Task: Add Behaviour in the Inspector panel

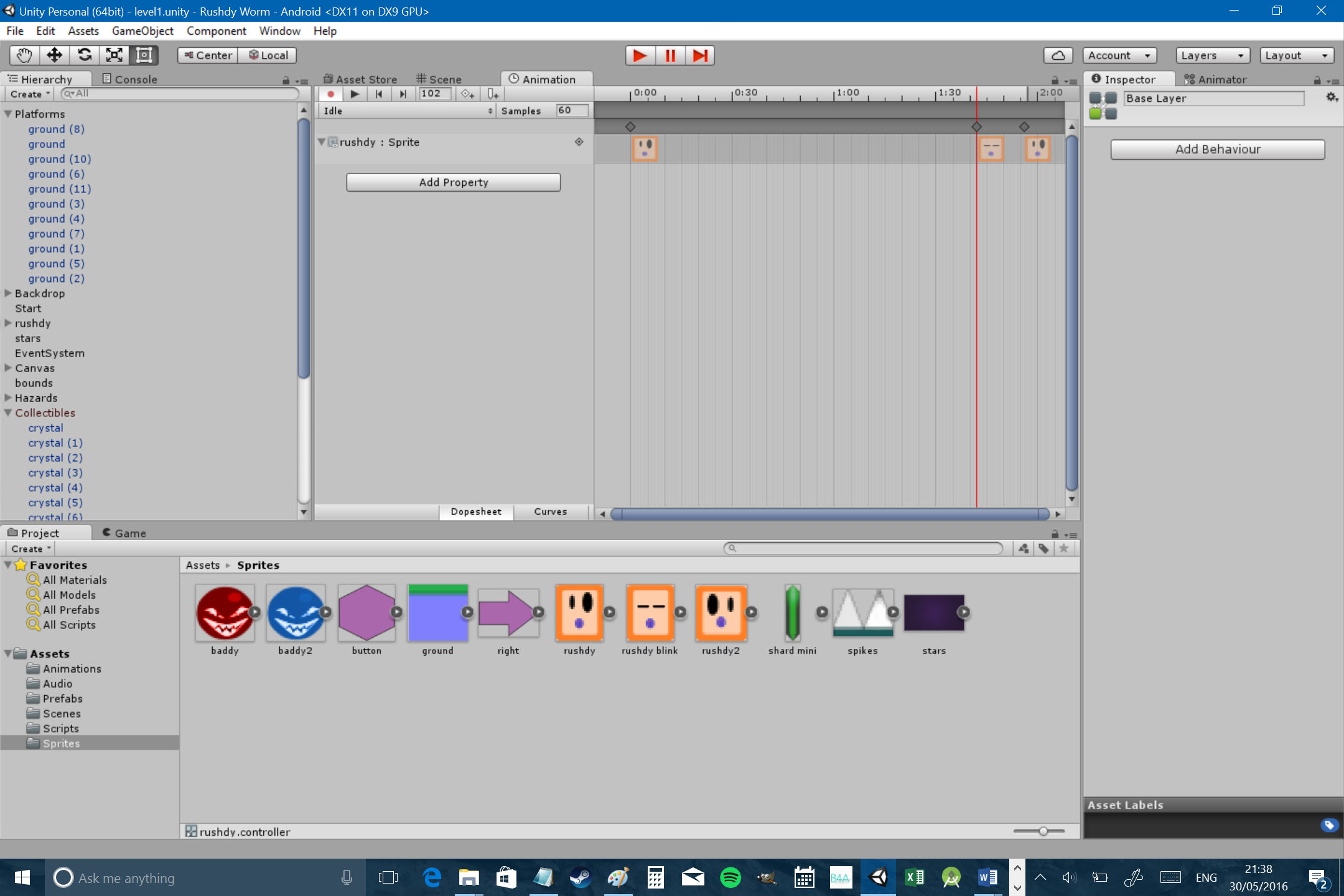Action: (1217, 148)
